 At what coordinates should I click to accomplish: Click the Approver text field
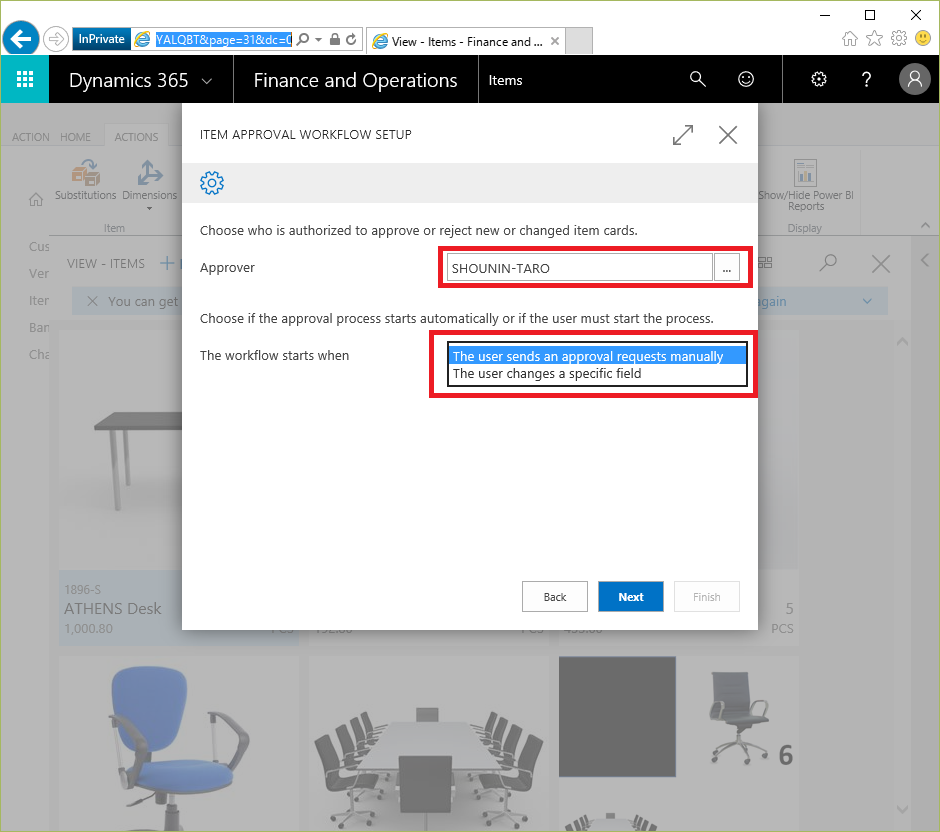(x=579, y=268)
